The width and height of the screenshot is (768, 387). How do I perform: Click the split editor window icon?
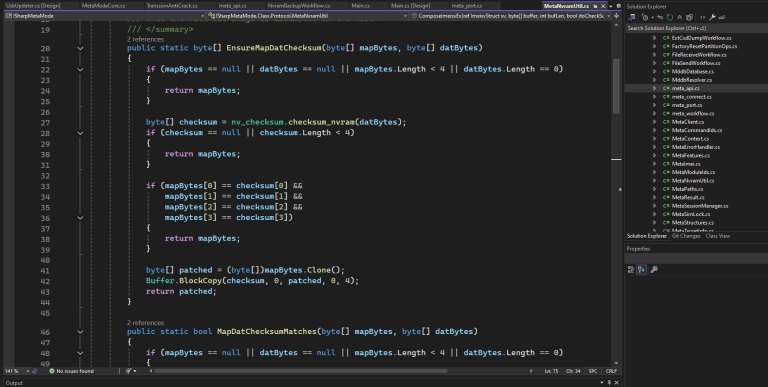pyautogui.click(x=616, y=16)
